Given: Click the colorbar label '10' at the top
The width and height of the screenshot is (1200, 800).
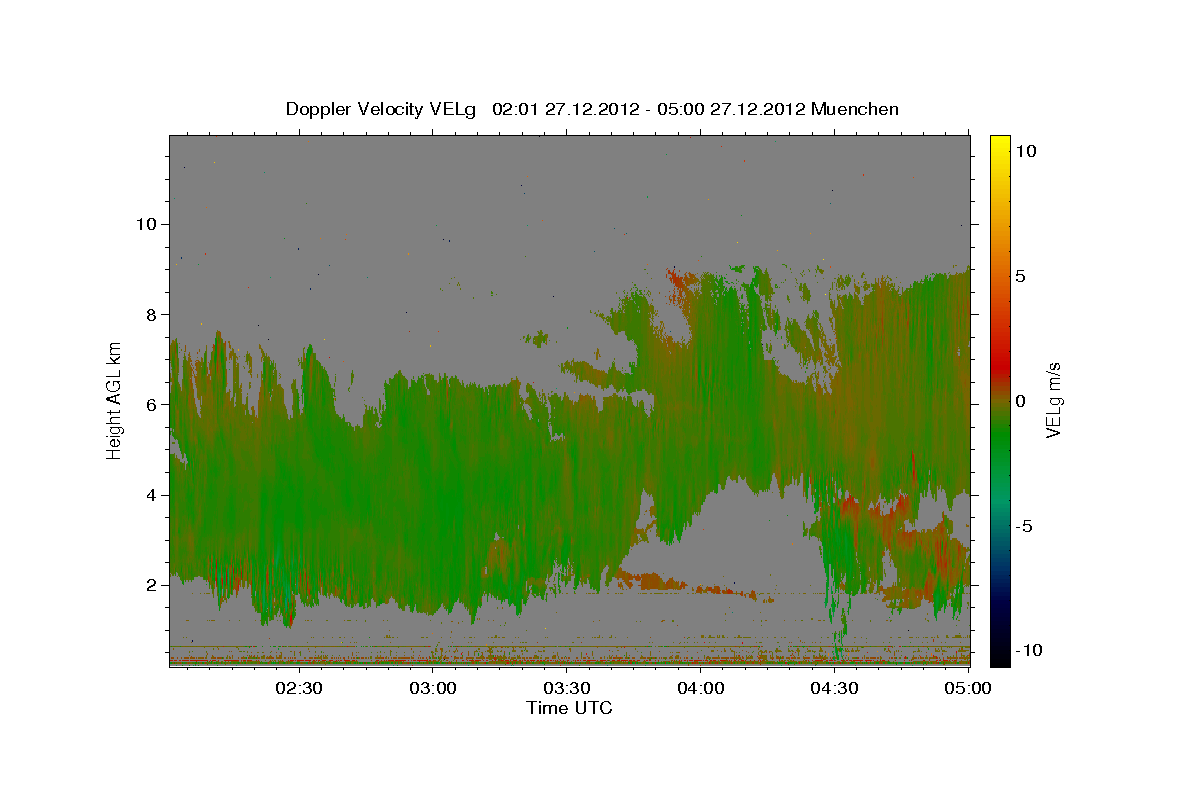Looking at the screenshot, I should (x=1026, y=150).
